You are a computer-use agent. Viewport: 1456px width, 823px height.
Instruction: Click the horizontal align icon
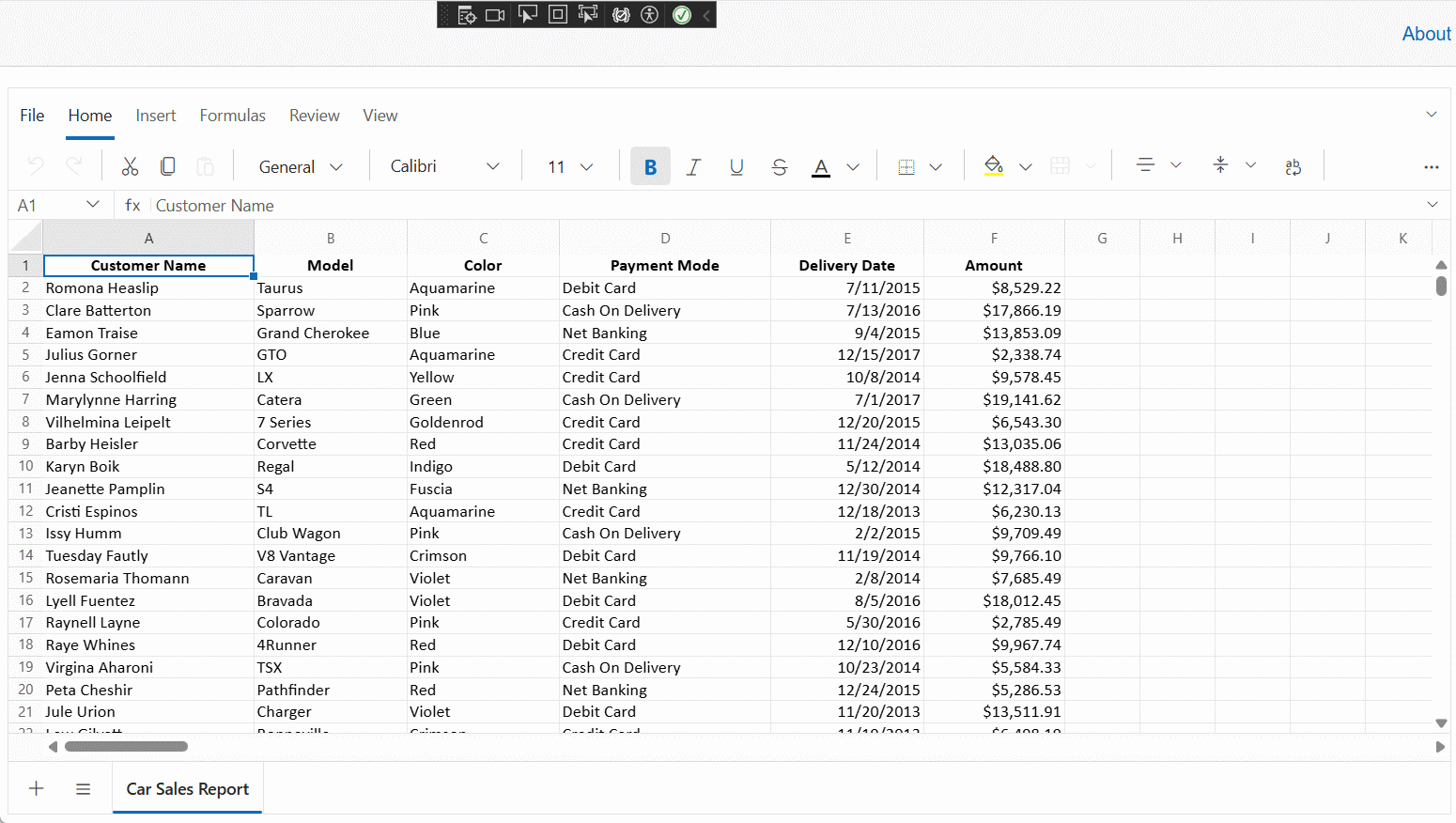point(1145,165)
